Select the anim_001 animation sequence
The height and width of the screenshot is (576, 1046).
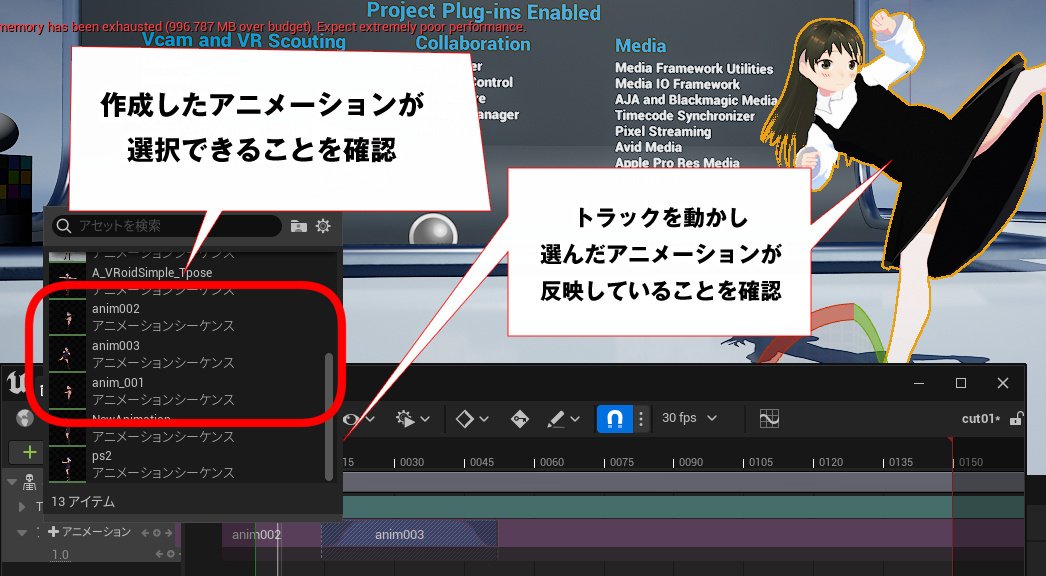pos(187,390)
